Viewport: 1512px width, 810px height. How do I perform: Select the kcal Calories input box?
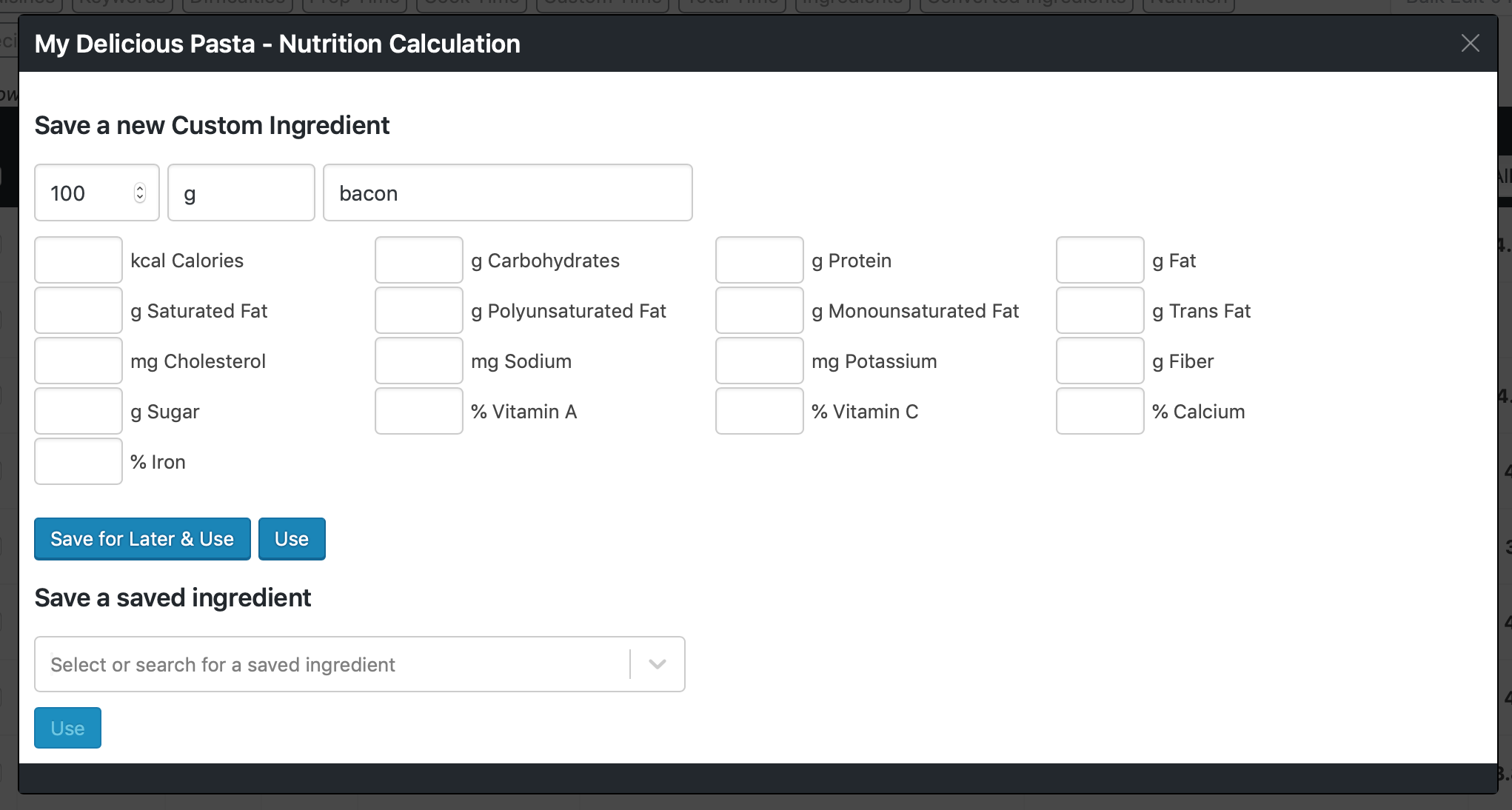pos(78,260)
